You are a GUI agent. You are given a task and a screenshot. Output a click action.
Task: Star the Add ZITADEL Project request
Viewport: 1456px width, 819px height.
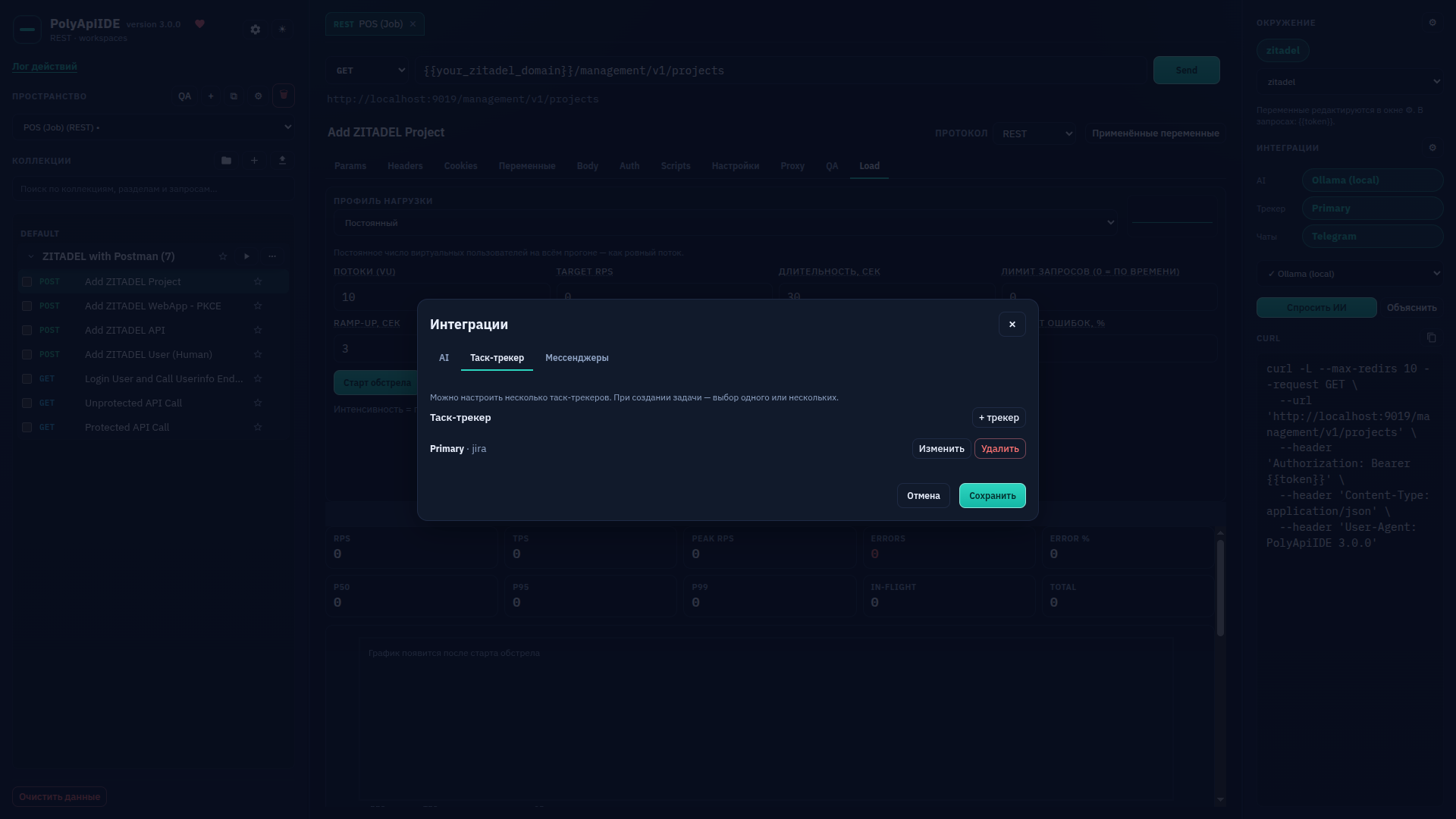[x=258, y=281]
